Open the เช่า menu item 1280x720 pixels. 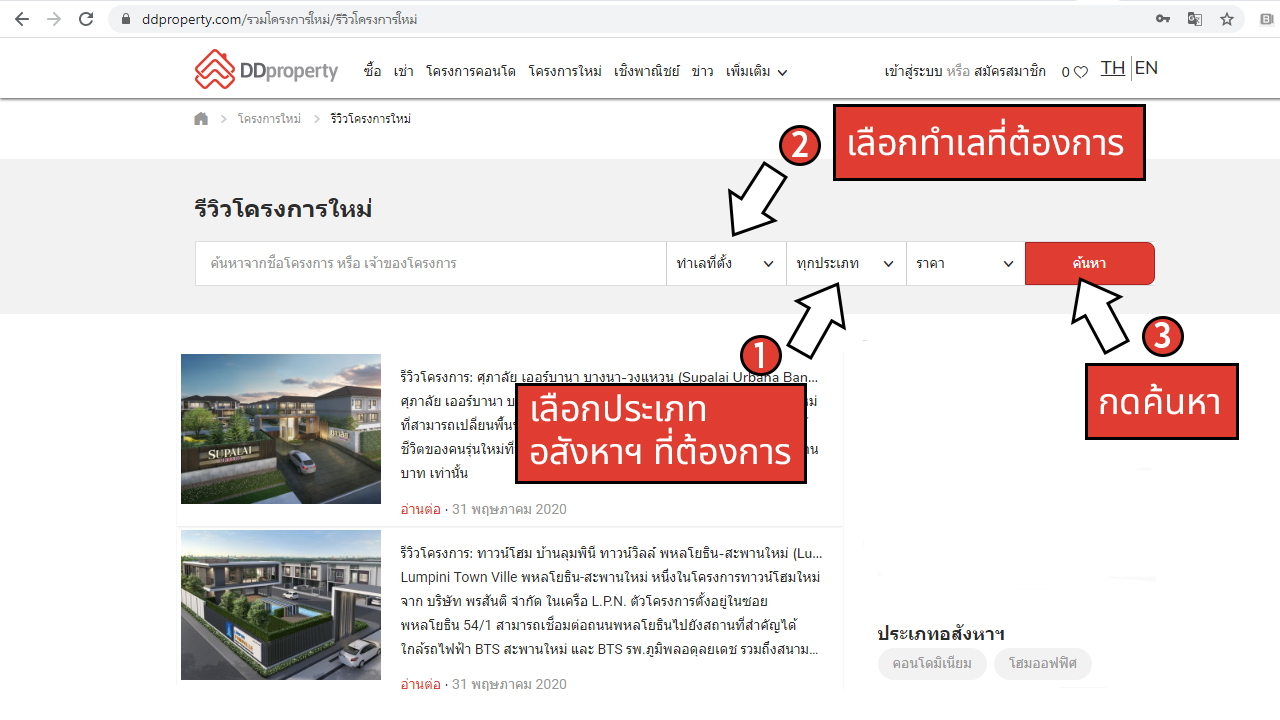[404, 71]
